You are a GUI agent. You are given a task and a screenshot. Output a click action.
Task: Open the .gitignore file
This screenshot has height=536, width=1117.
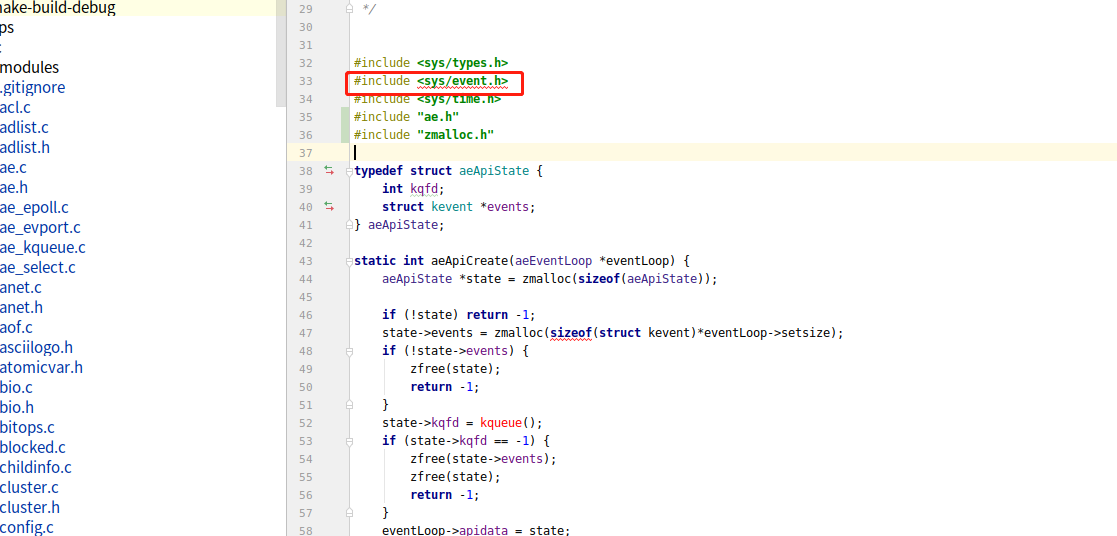[33, 87]
